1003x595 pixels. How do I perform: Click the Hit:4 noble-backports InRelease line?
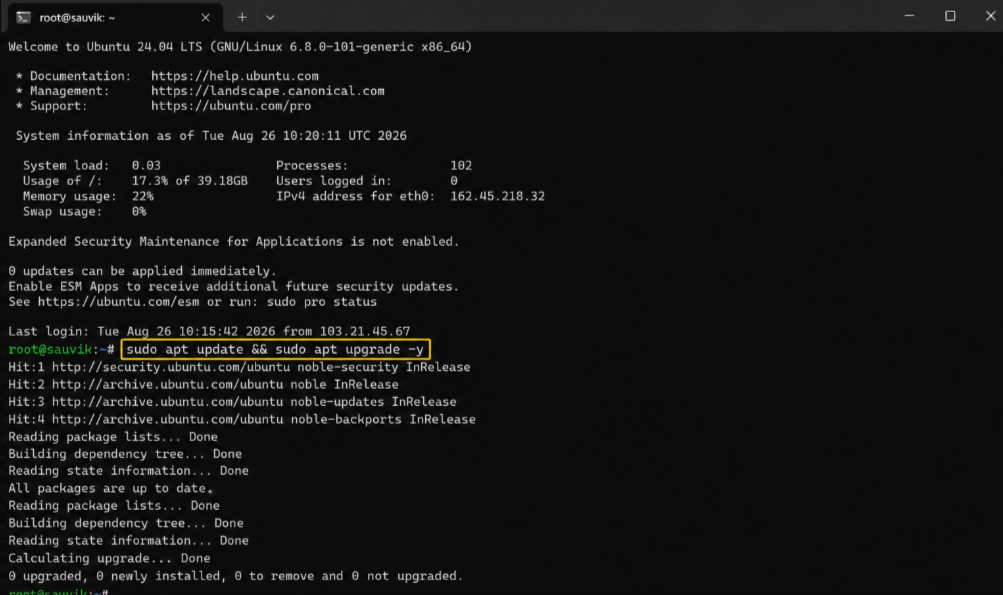point(242,420)
